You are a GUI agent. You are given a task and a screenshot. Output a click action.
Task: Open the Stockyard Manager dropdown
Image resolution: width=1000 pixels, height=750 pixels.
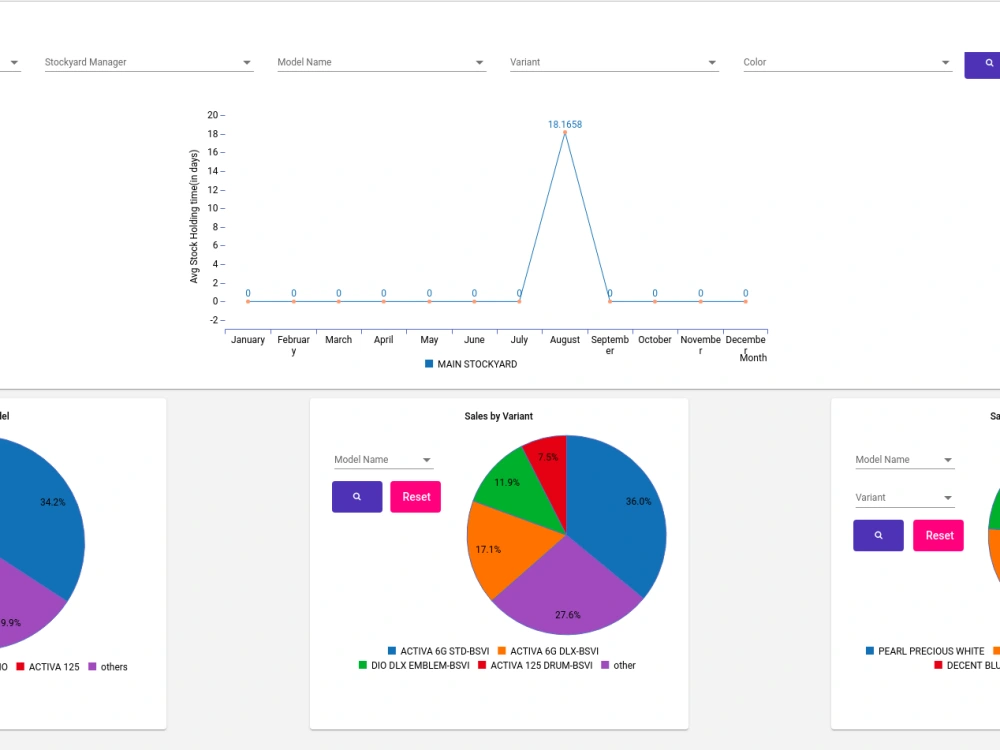pos(149,62)
